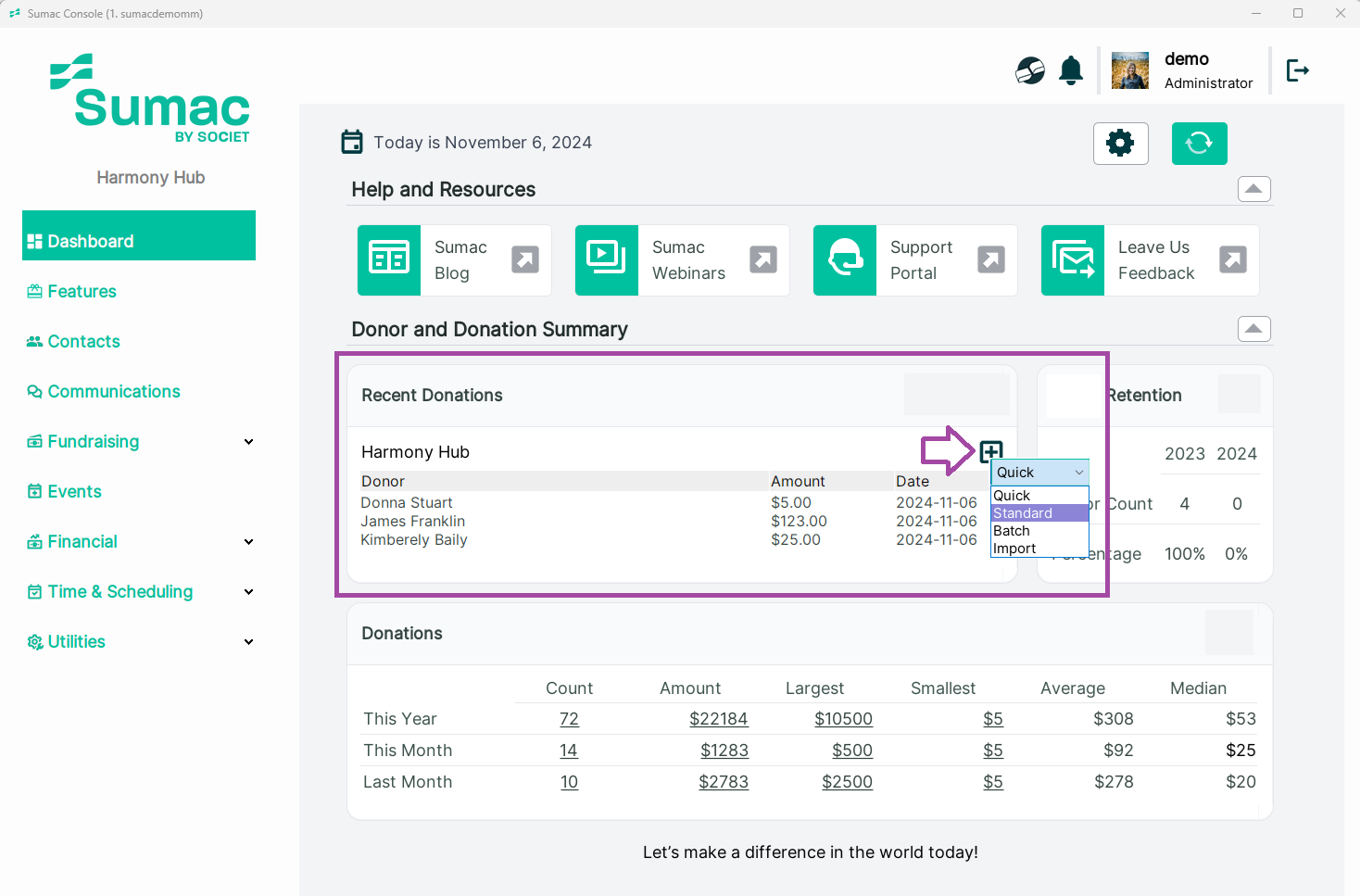
Task: Open the donation type combo box showing Quick
Action: point(1039,472)
